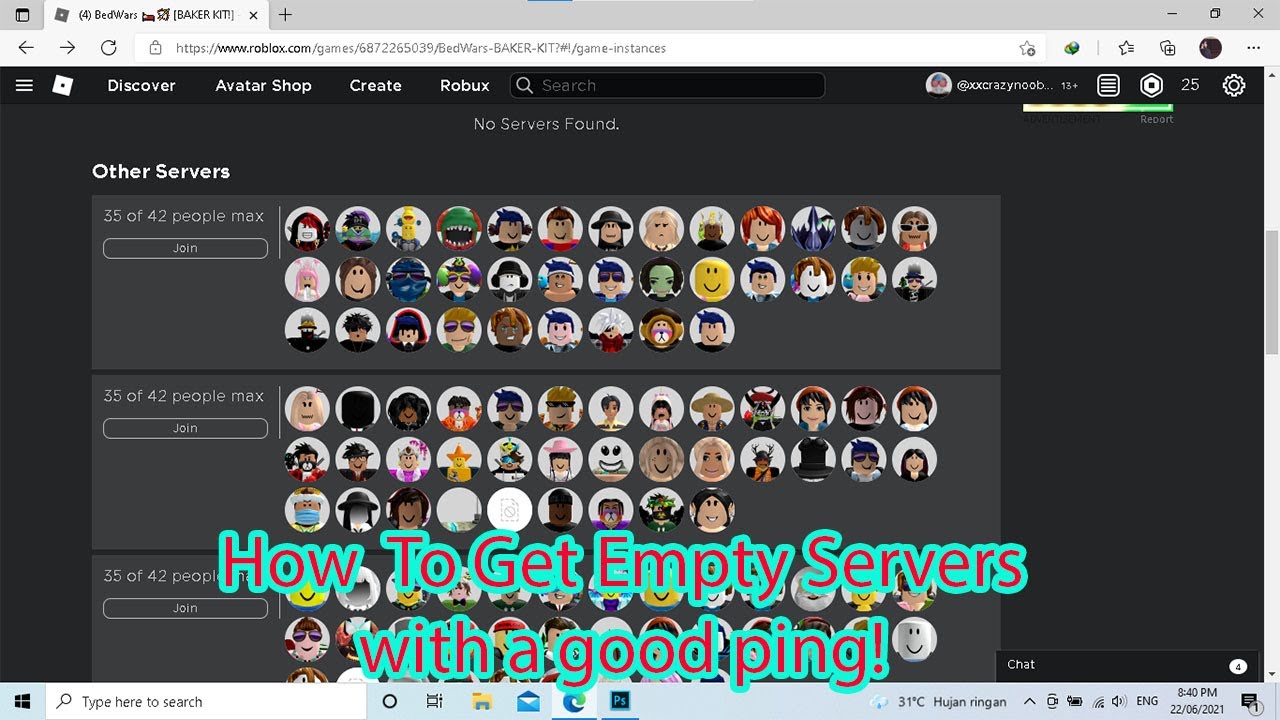Open the green witch face avatar in first server
Viewport: 1280px width, 720px height.
click(x=661, y=279)
